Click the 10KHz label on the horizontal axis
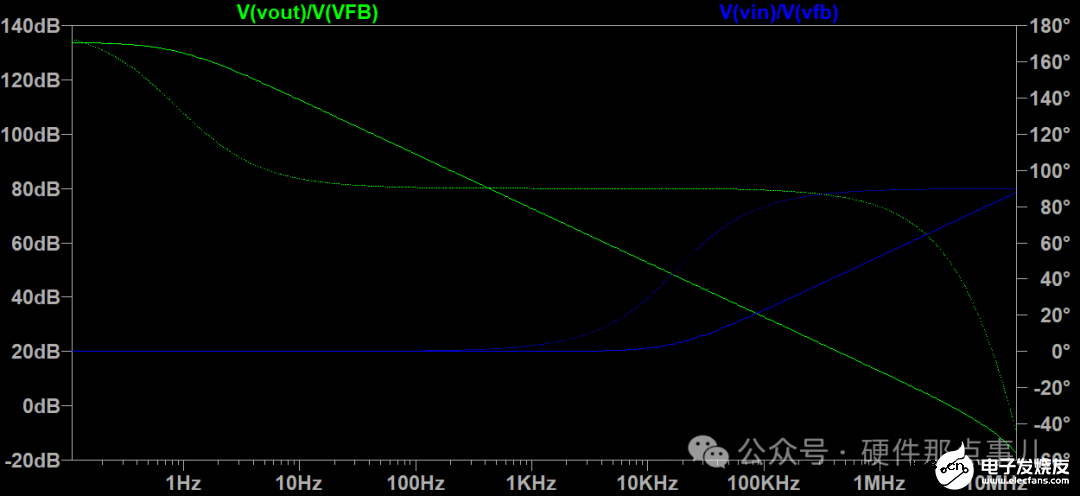 (647, 483)
